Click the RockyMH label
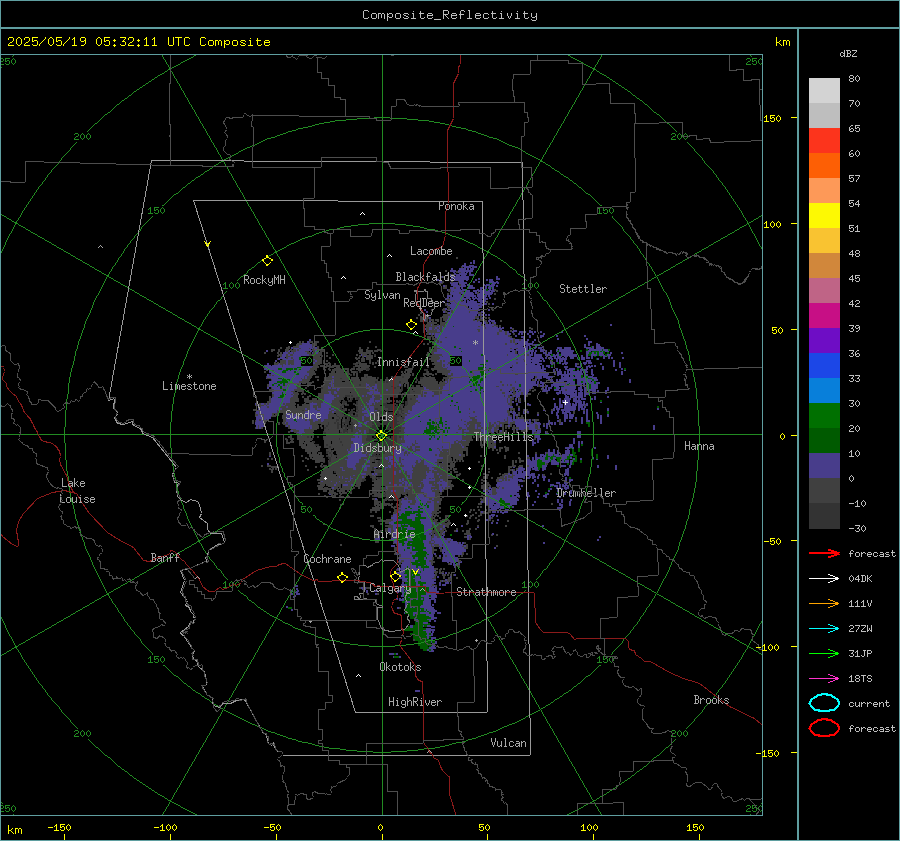The height and width of the screenshot is (841, 900). point(264,280)
